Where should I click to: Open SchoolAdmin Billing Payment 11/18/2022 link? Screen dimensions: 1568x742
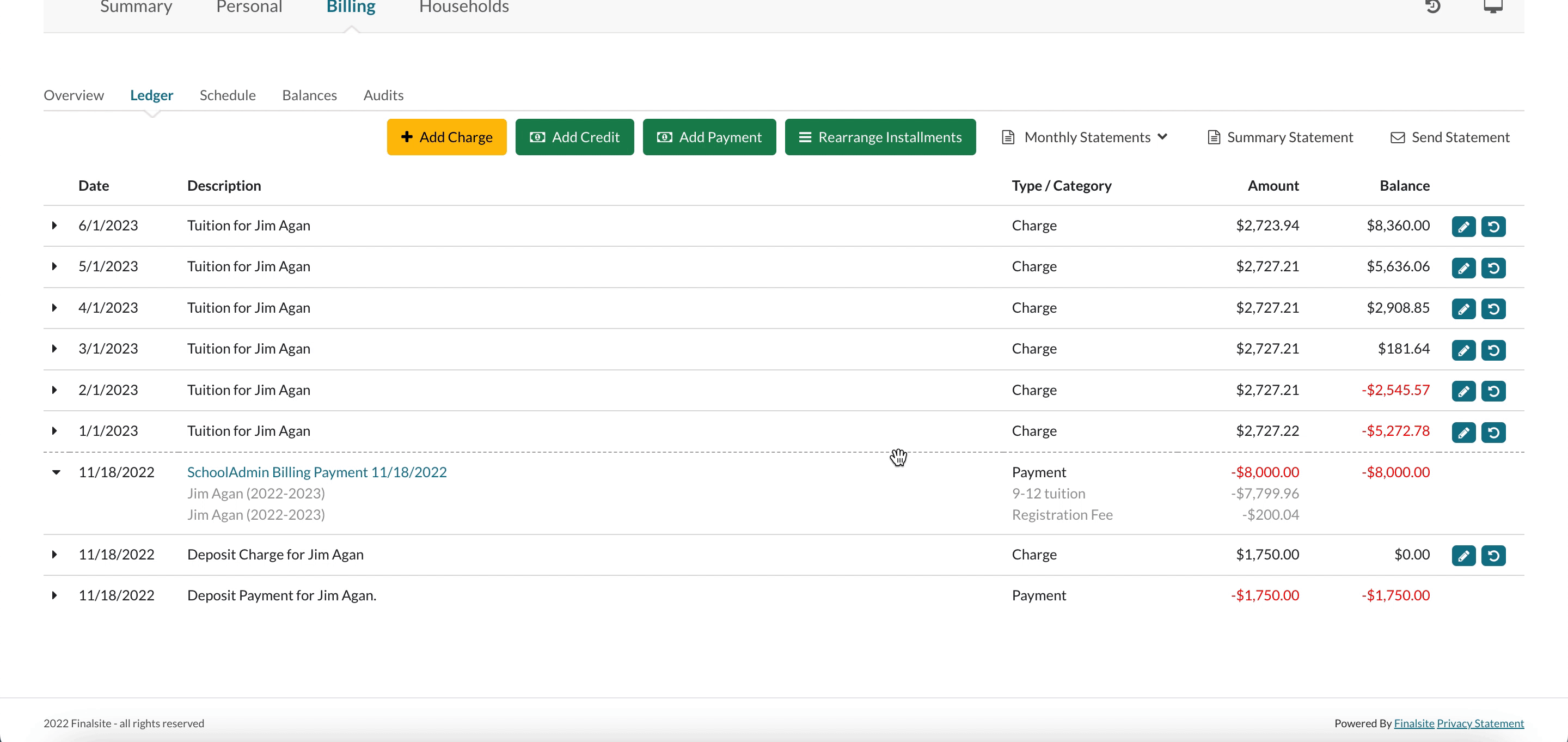pos(316,472)
